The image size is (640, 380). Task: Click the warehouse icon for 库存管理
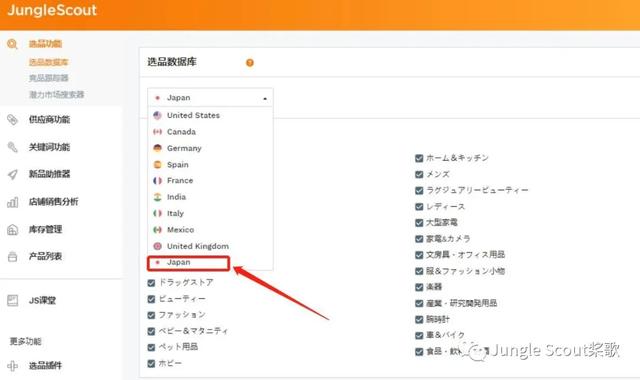[x=13, y=229]
